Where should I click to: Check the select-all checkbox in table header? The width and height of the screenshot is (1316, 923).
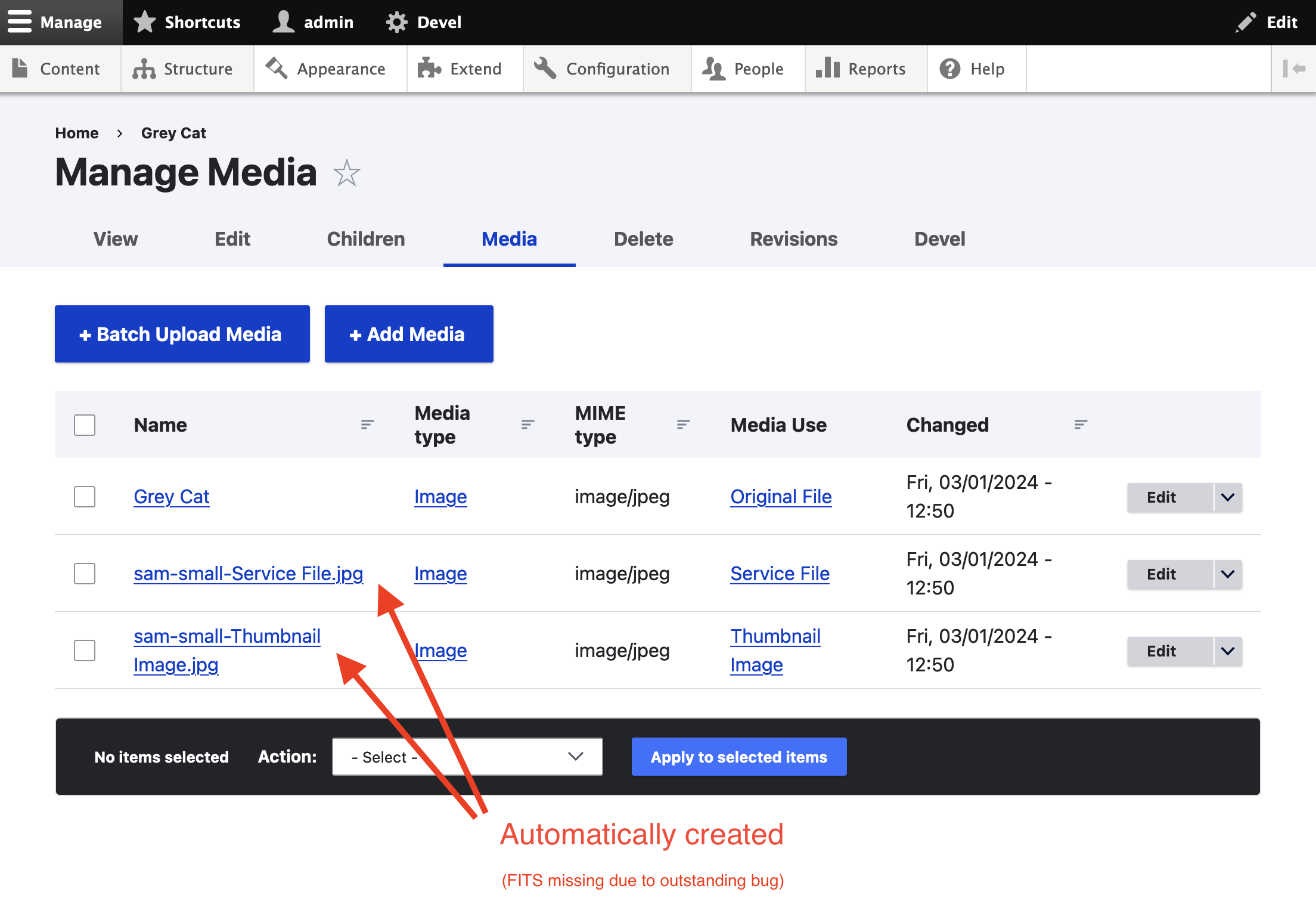tap(84, 425)
